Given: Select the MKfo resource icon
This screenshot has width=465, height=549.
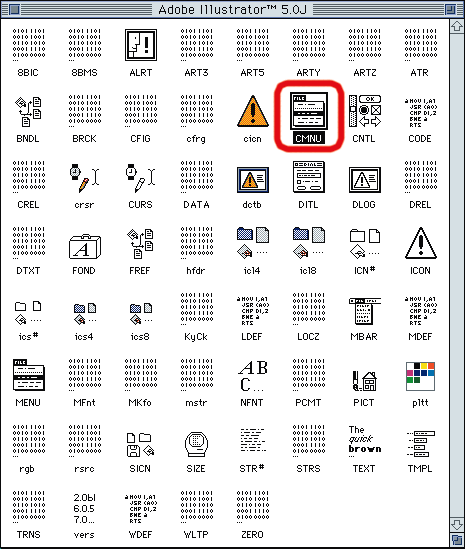Looking at the screenshot, I should pyautogui.click(x=141, y=375).
